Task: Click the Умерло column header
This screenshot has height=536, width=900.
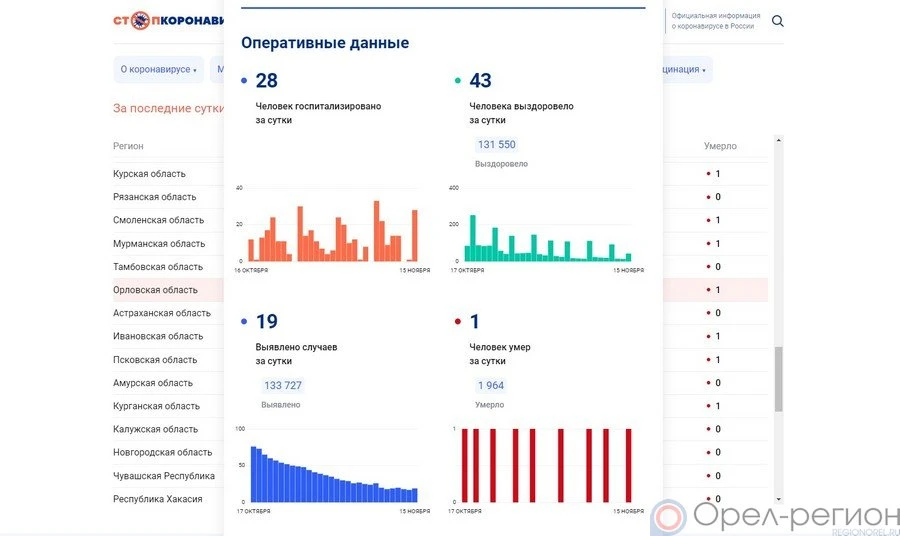Action: 720,146
